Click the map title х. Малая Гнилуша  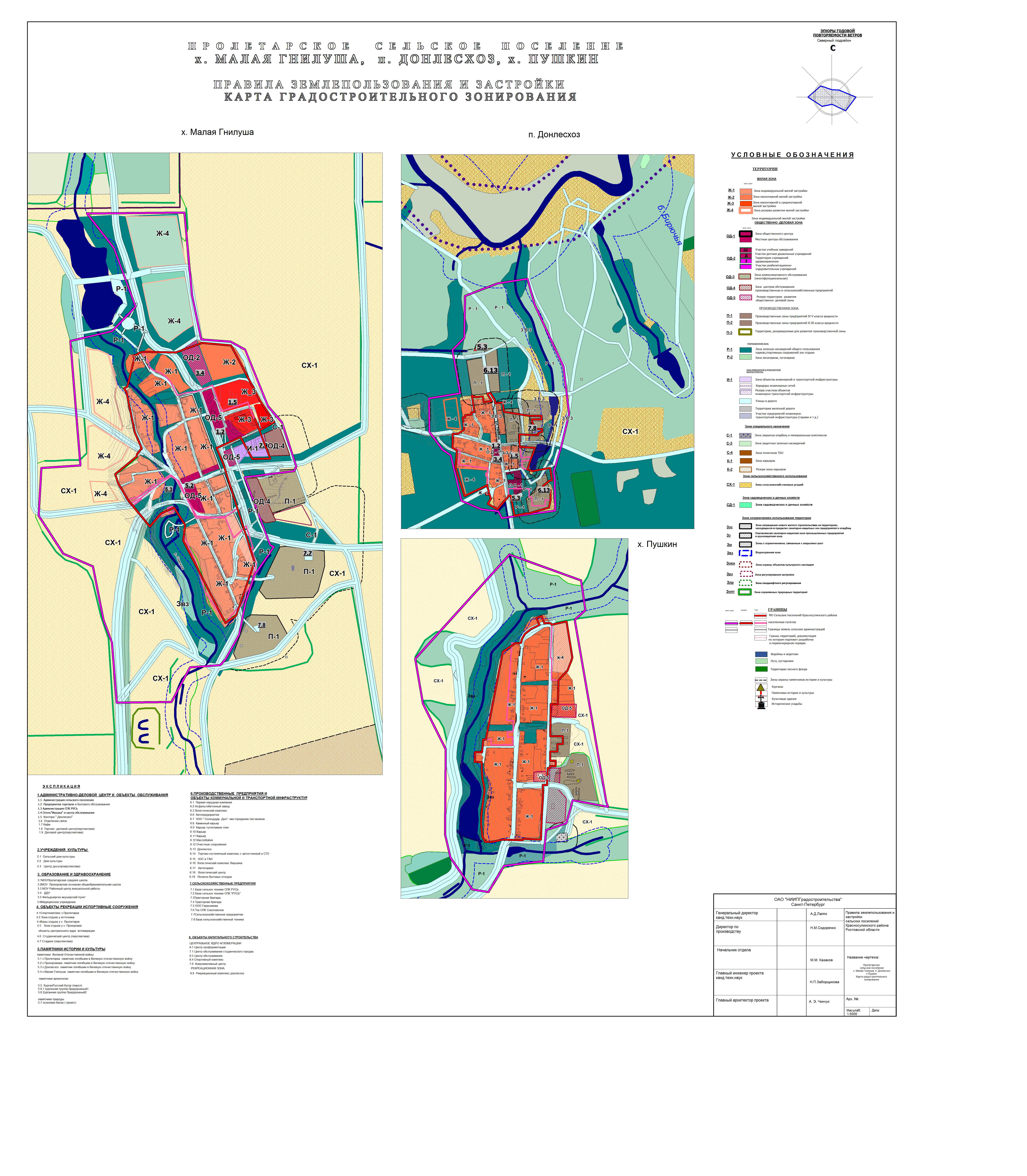[217, 132]
